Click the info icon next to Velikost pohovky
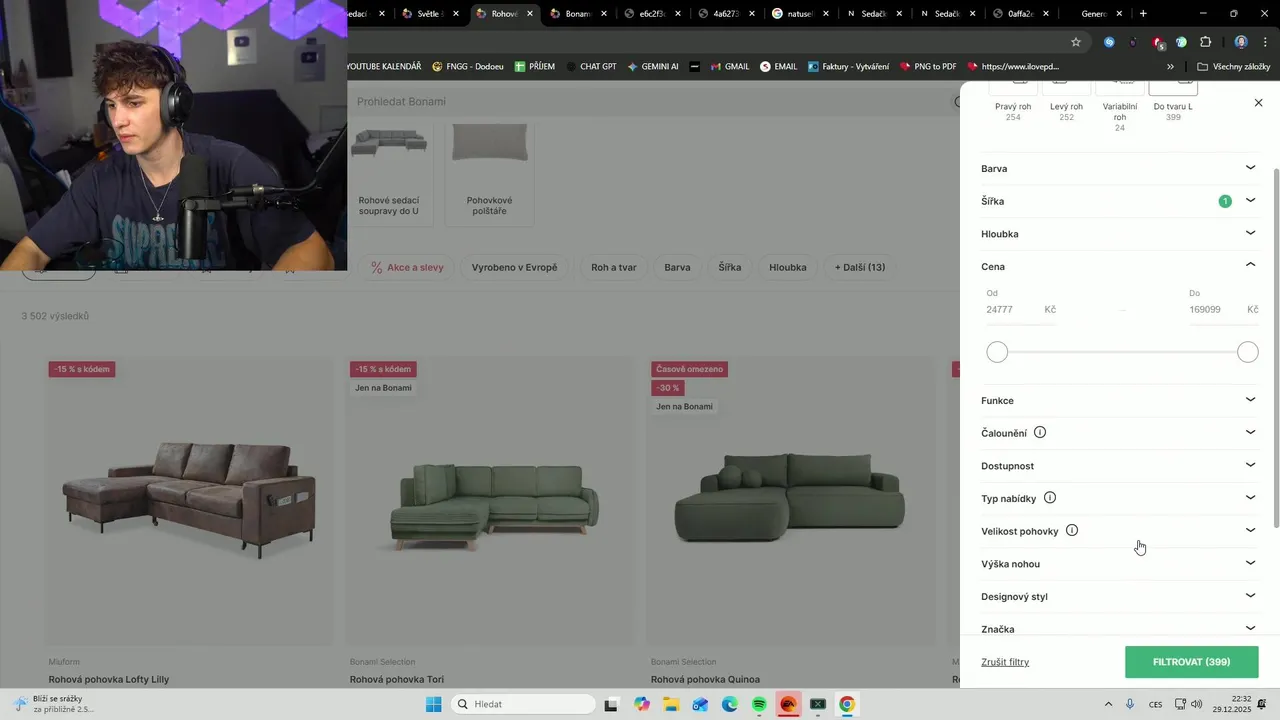Image resolution: width=1280 pixels, height=720 pixels. (x=1072, y=531)
